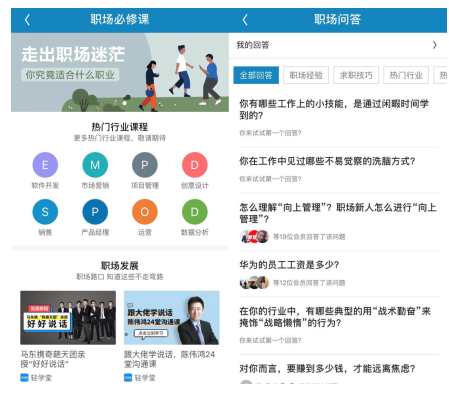Image resolution: width=449 pixels, height=399 pixels.
Task: Open question about 不易觉察的洗脑方式
Action: pyautogui.click(x=327, y=161)
